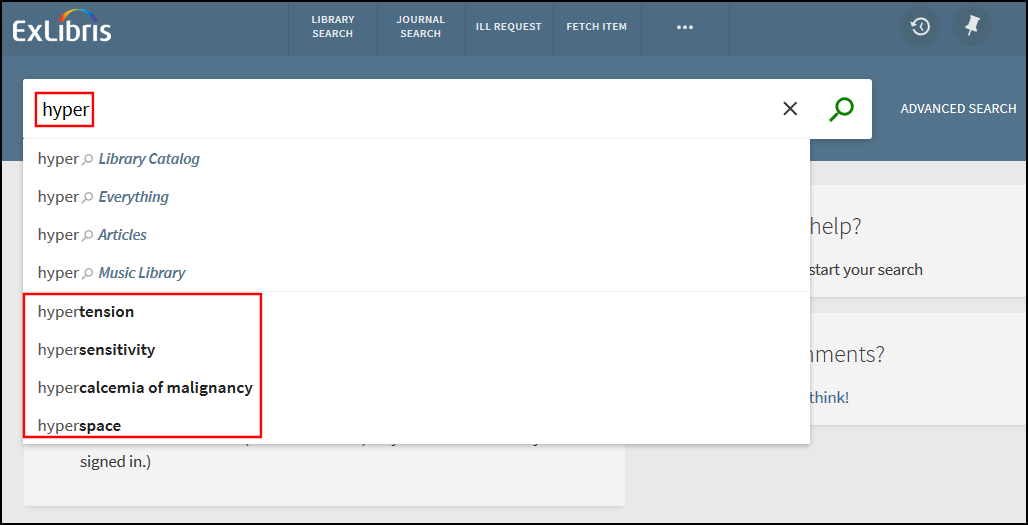Open Advanced Search
This screenshot has width=1028, height=525.
click(x=957, y=109)
